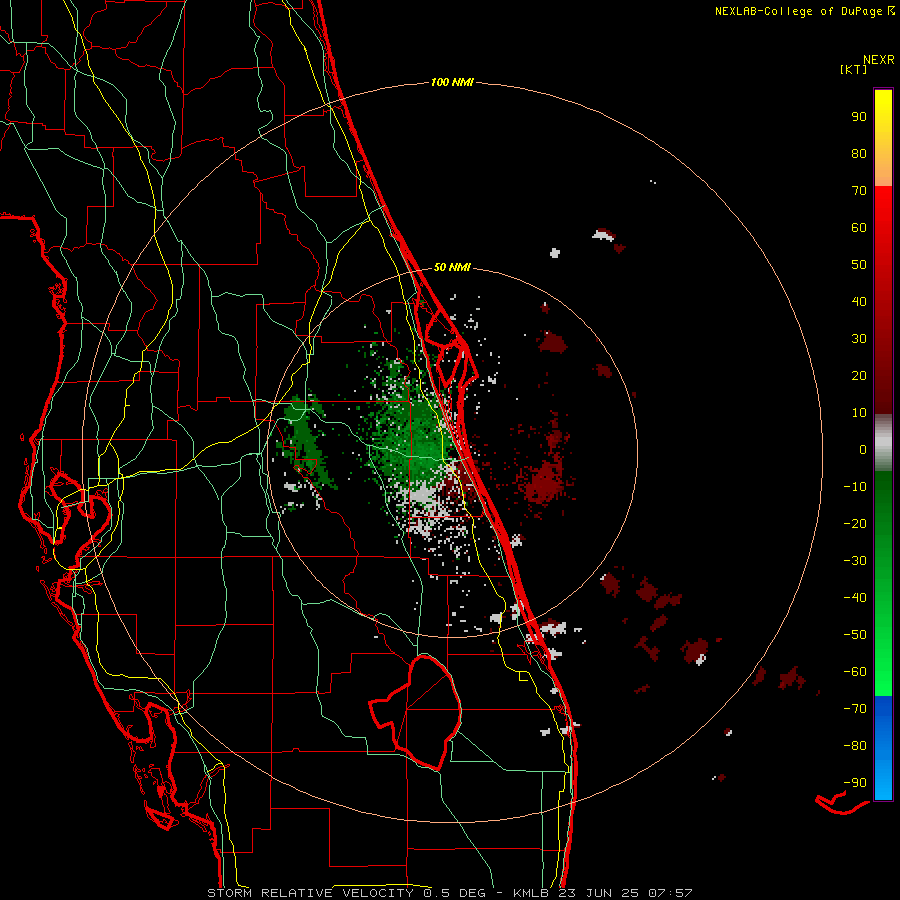Click STORM RELATIVE VELOCITY in the caption
This screenshot has height=900, width=900.
(309, 893)
